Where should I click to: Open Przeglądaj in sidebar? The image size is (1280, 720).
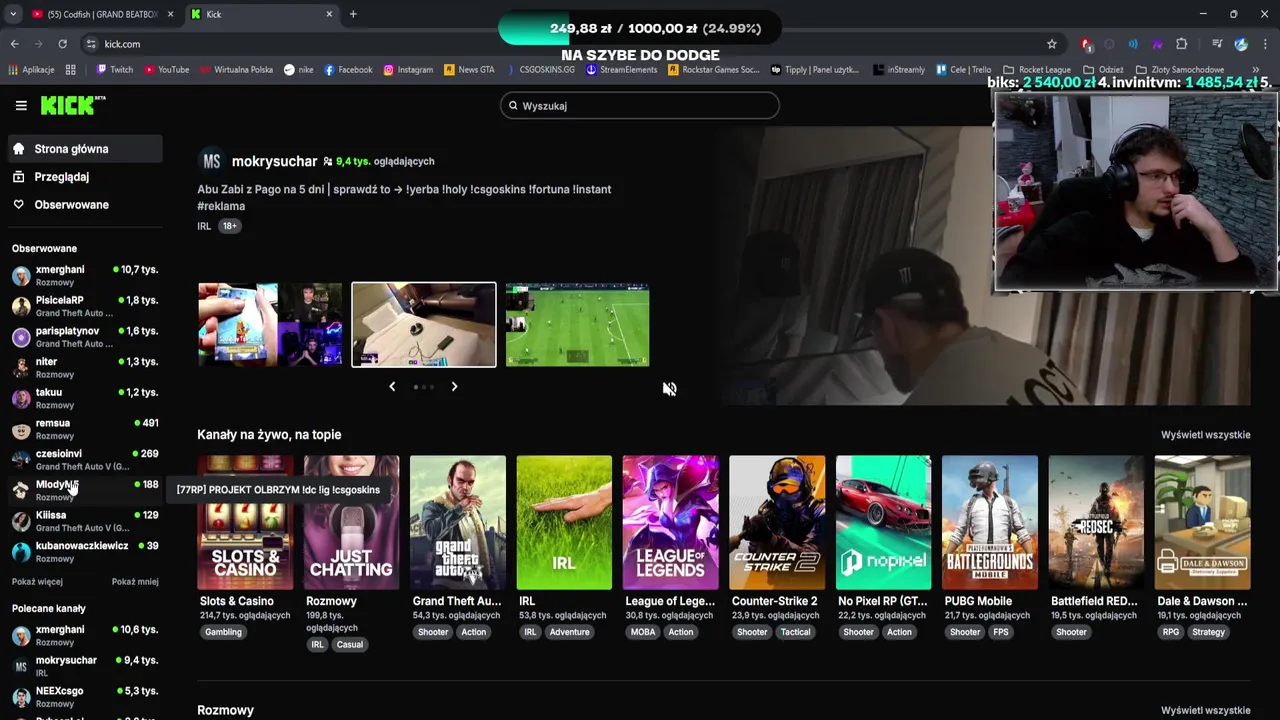[x=85, y=177]
